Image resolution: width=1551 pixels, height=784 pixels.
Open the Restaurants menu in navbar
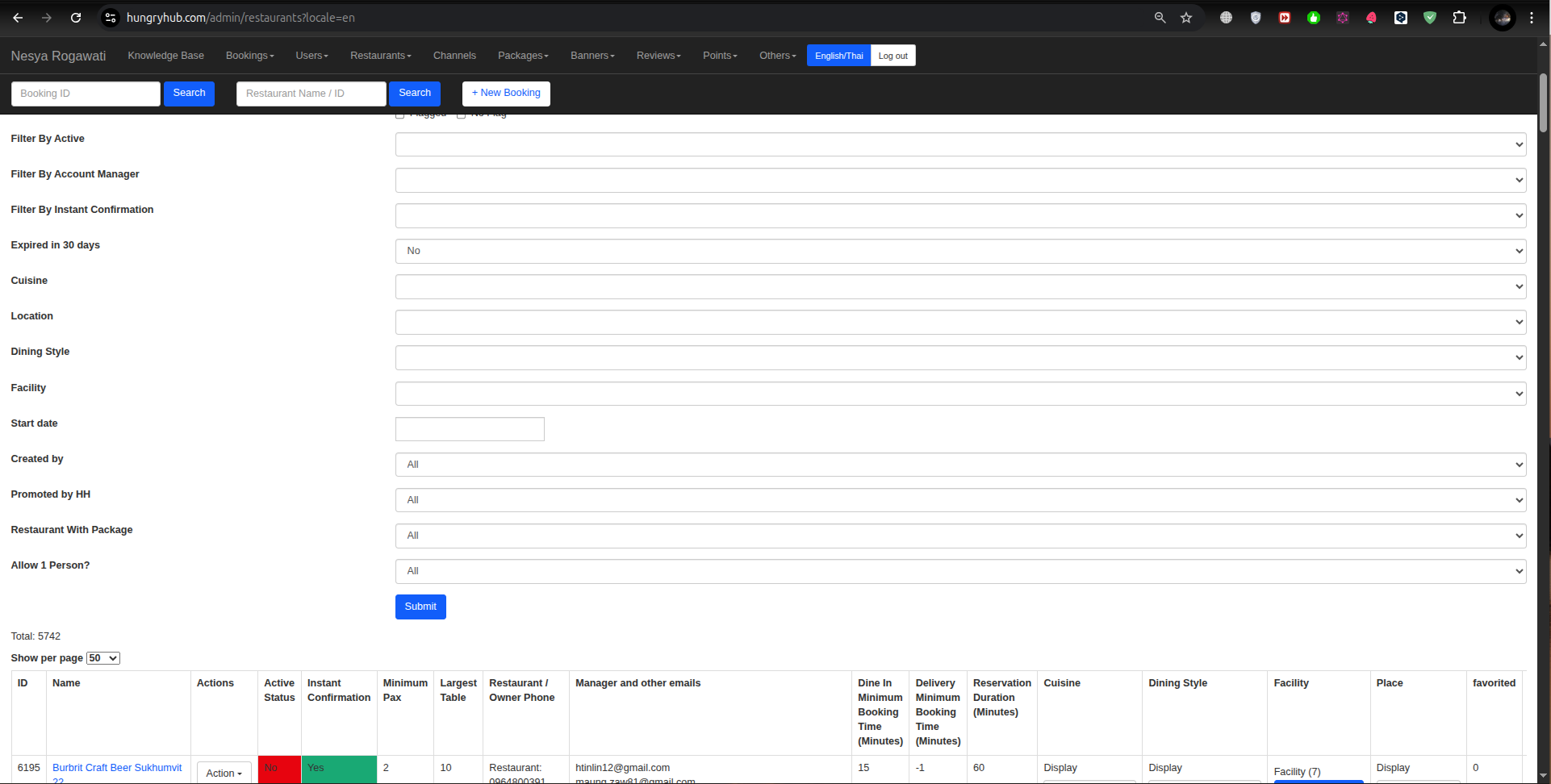click(x=380, y=56)
